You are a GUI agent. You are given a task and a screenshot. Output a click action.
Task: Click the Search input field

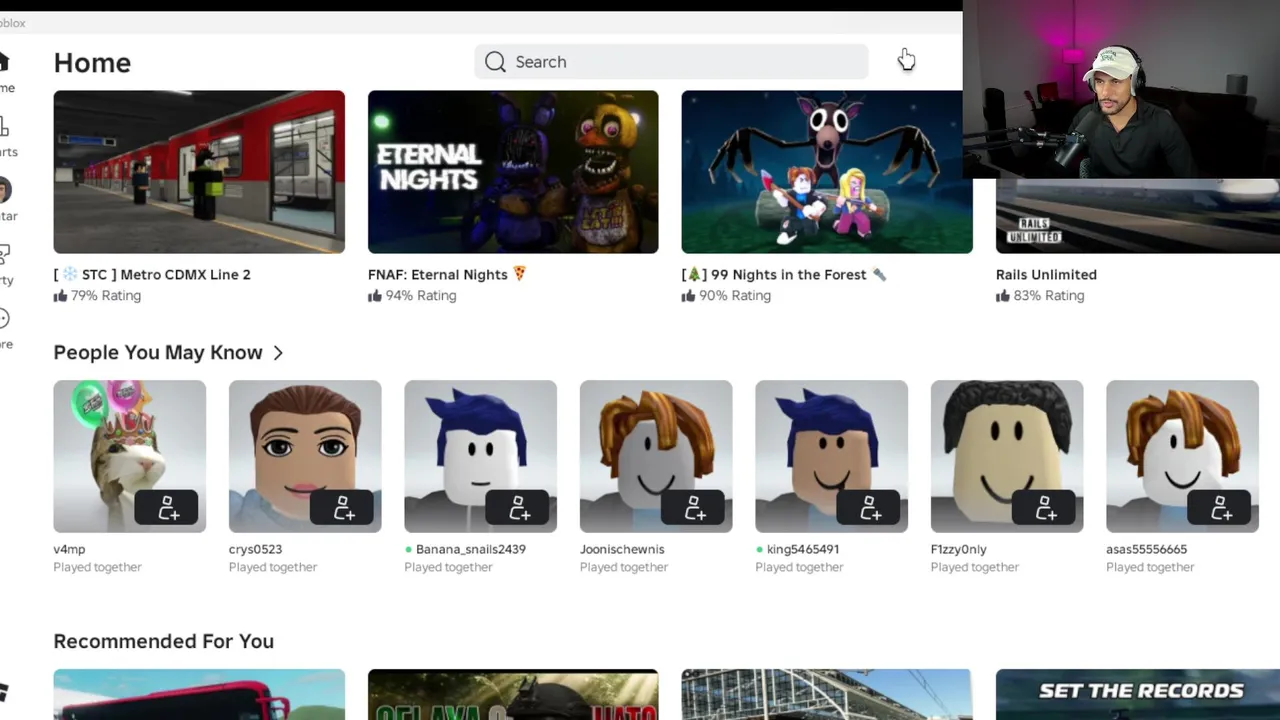coord(671,62)
